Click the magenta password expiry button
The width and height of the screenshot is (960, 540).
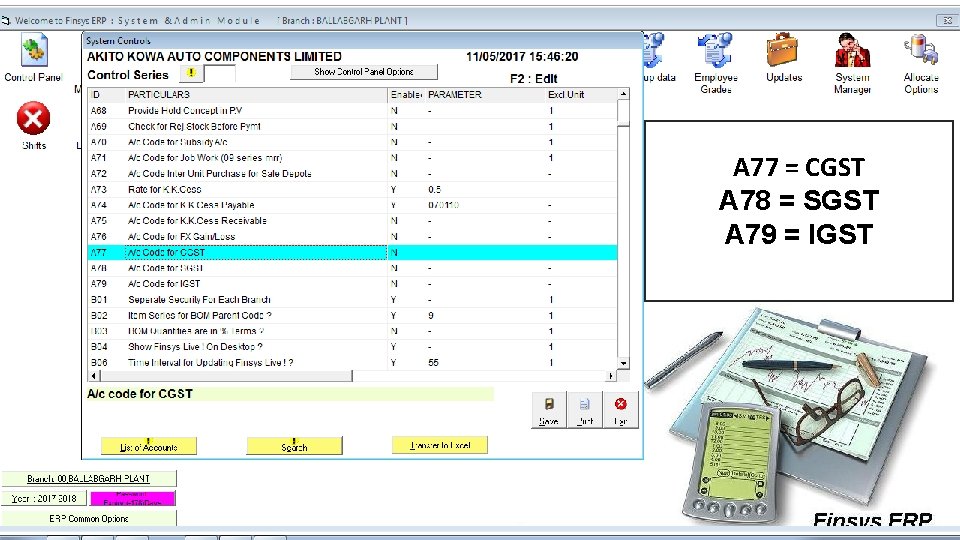tap(132, 498)
